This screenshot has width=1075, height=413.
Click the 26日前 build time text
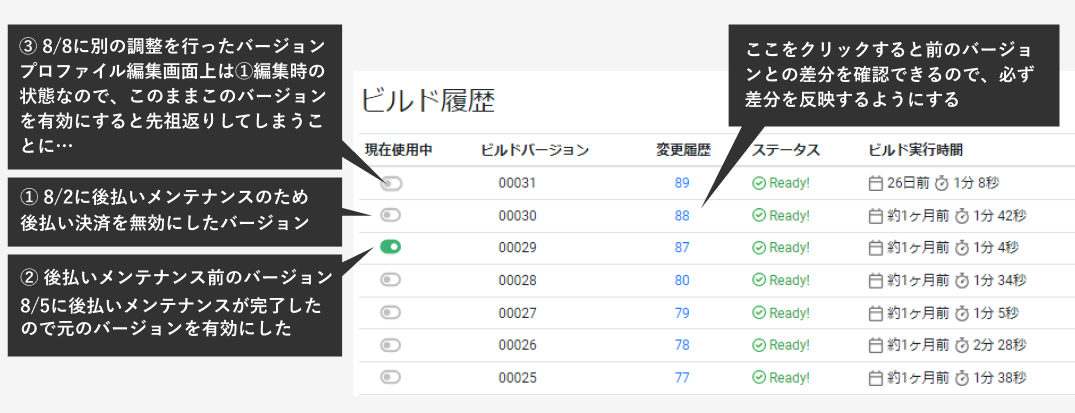(x=908, y=183)
